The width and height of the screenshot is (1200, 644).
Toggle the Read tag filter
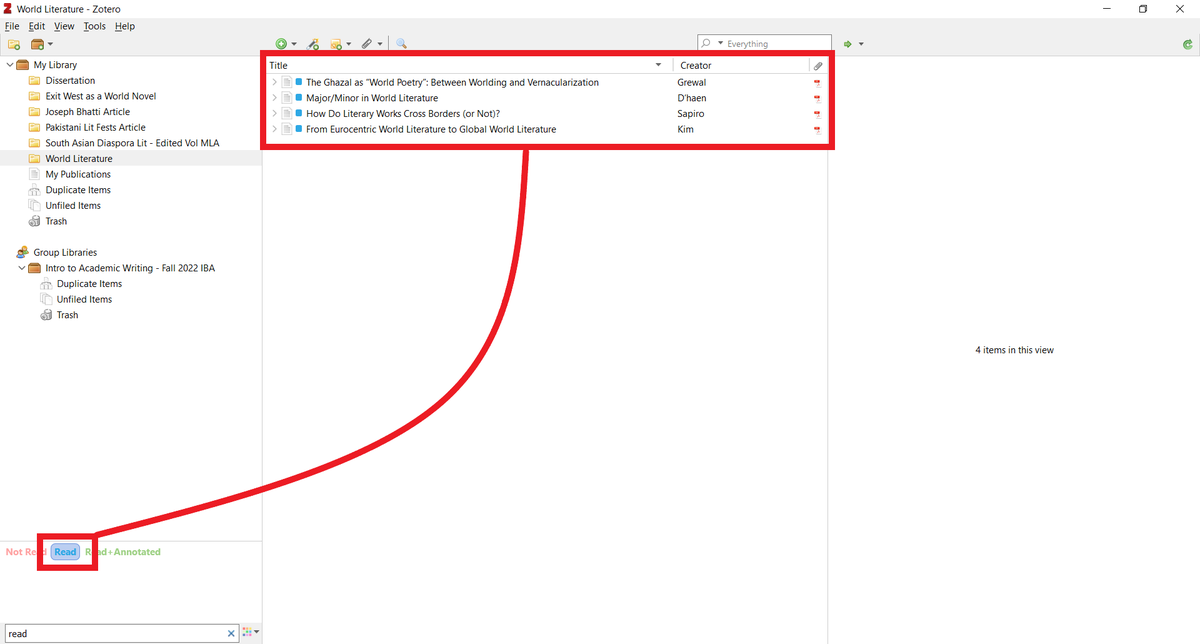tap(65, 552)
